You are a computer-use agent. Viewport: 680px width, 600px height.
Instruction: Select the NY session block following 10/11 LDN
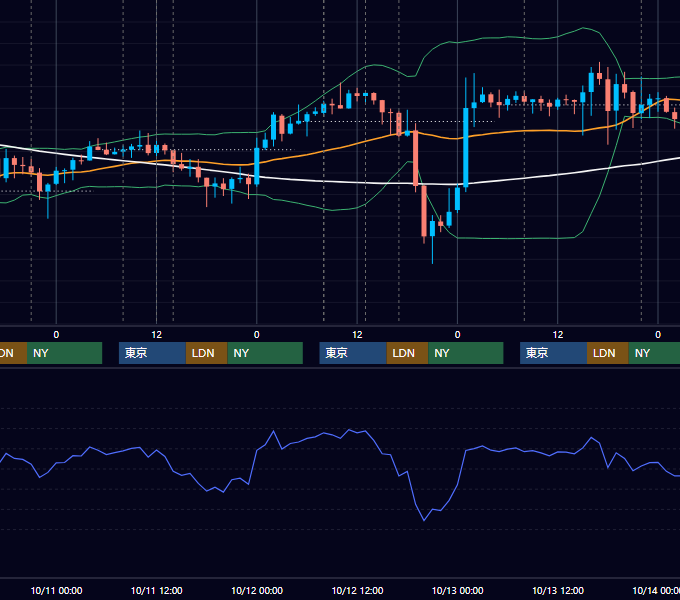pos(265,353)
